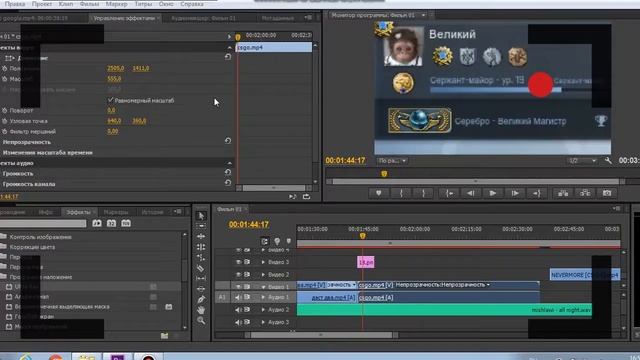640x360 pixels.
Task: Click the Lift button
Action: click(x=563, y=193)
